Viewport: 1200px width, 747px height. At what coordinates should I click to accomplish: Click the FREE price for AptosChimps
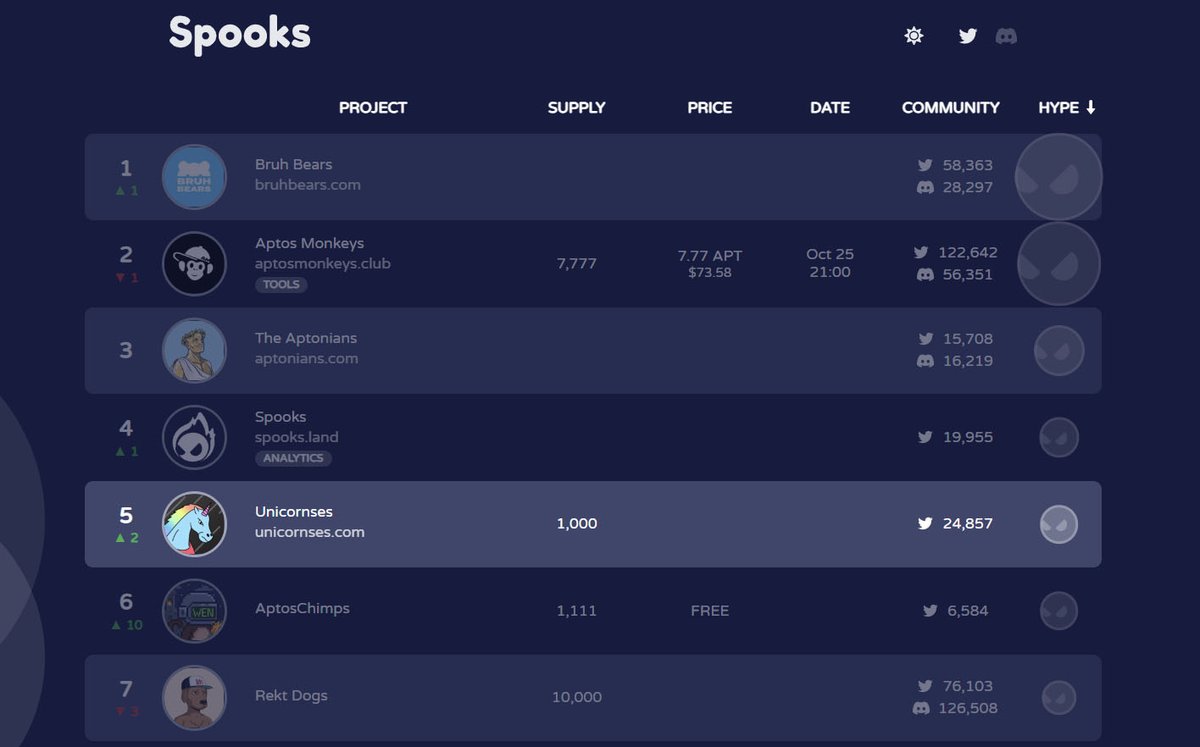pos(710,610)
